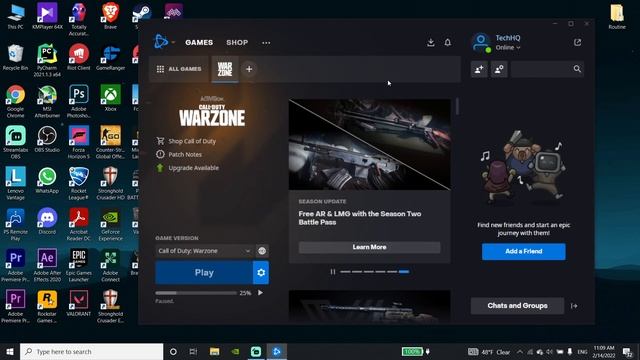Screen dimensions: 640x360
Task: Open the downloads icon in header
Action: point(431,42)
